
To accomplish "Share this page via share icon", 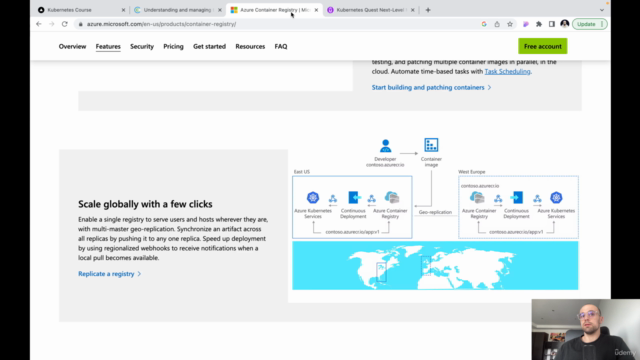I will coord(497,24).
